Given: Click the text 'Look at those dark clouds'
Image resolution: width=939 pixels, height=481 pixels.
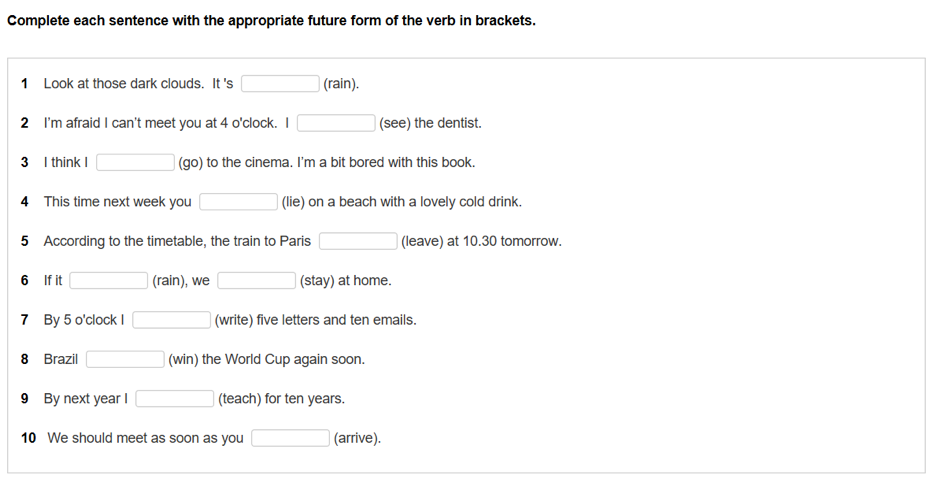Looking at the screenshot, I should coord(123,84).
